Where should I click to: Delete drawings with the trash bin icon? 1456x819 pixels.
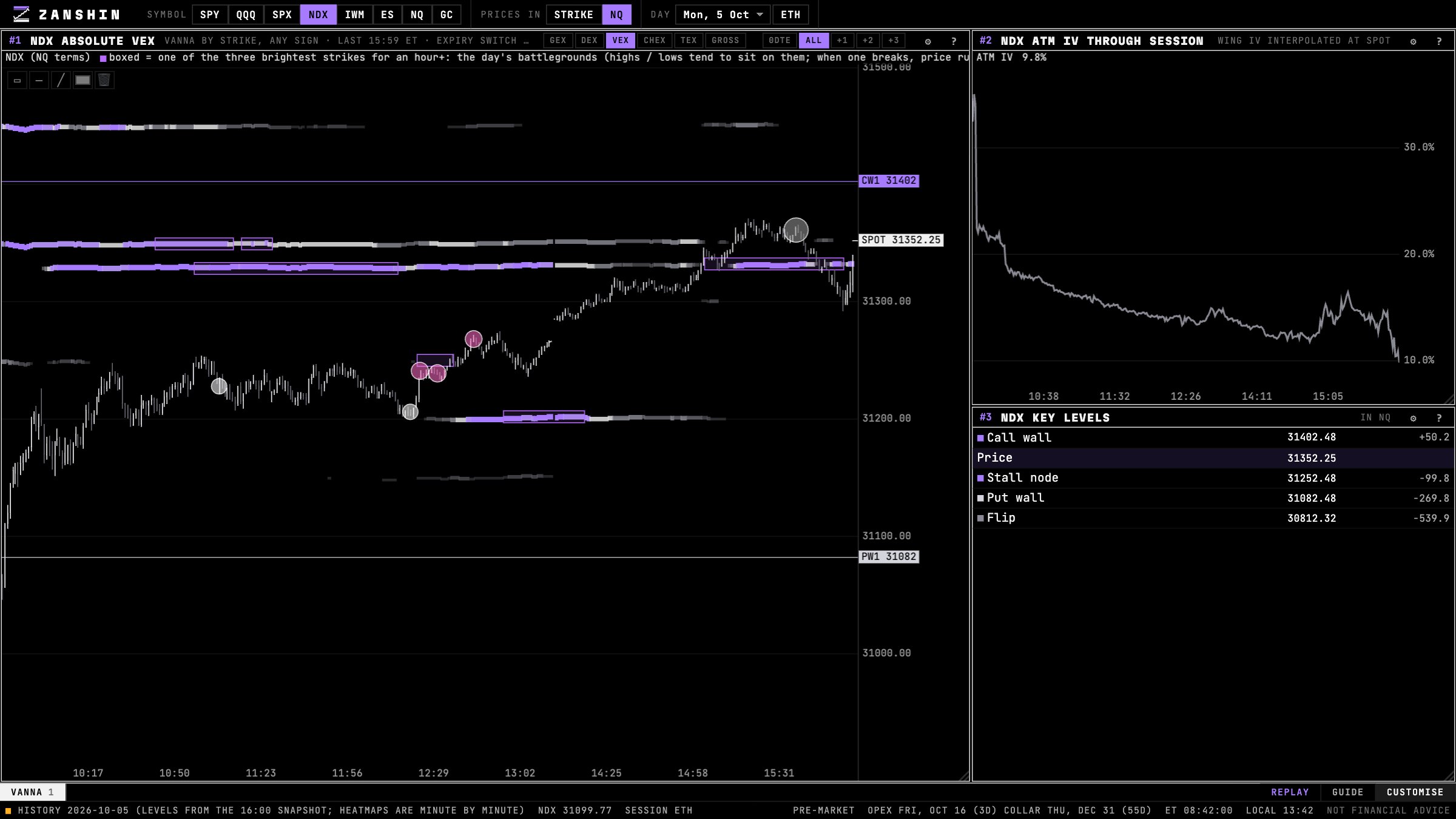pos(104,80)
